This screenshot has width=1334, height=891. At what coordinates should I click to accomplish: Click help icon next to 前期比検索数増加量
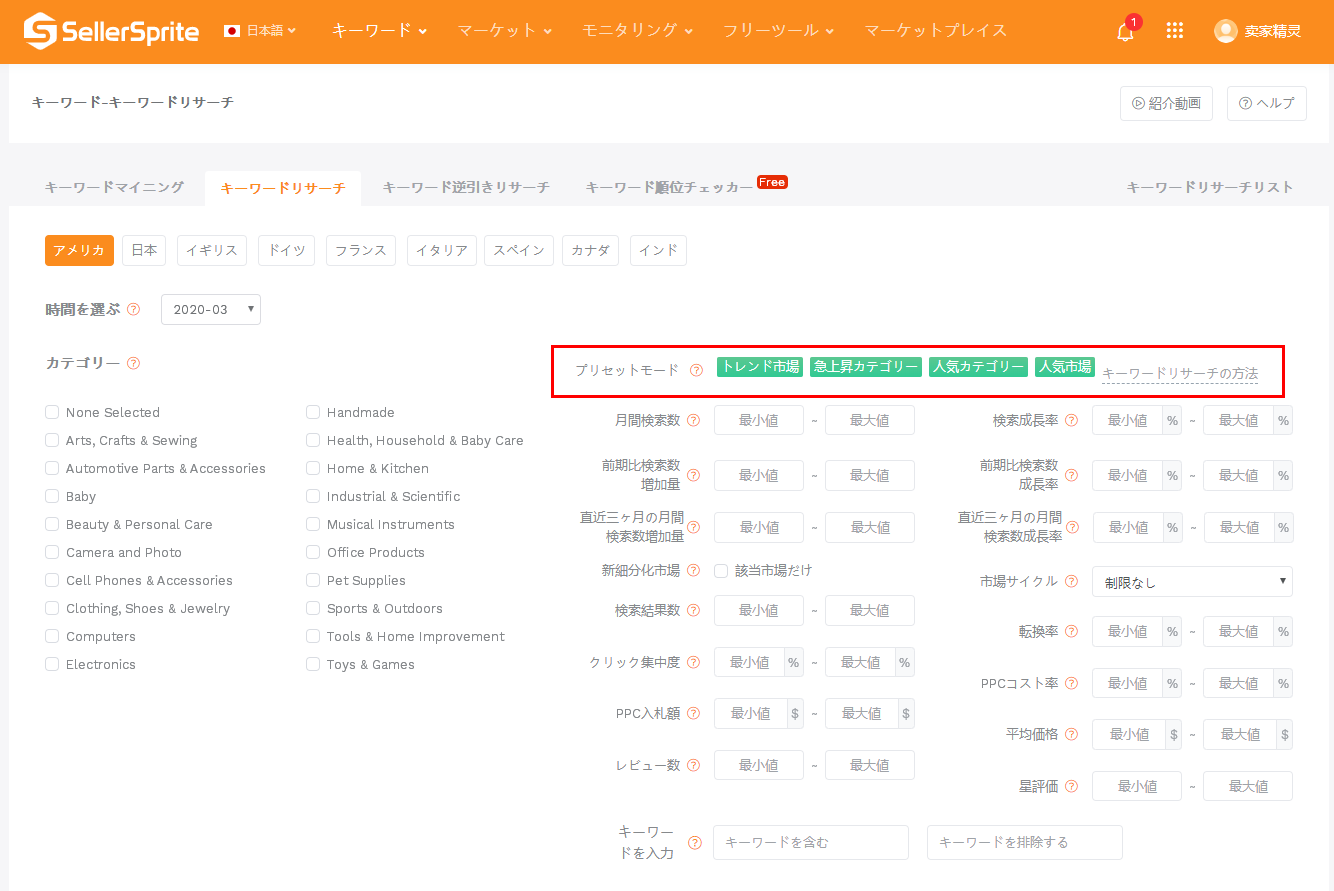click(x=693, y=476)
